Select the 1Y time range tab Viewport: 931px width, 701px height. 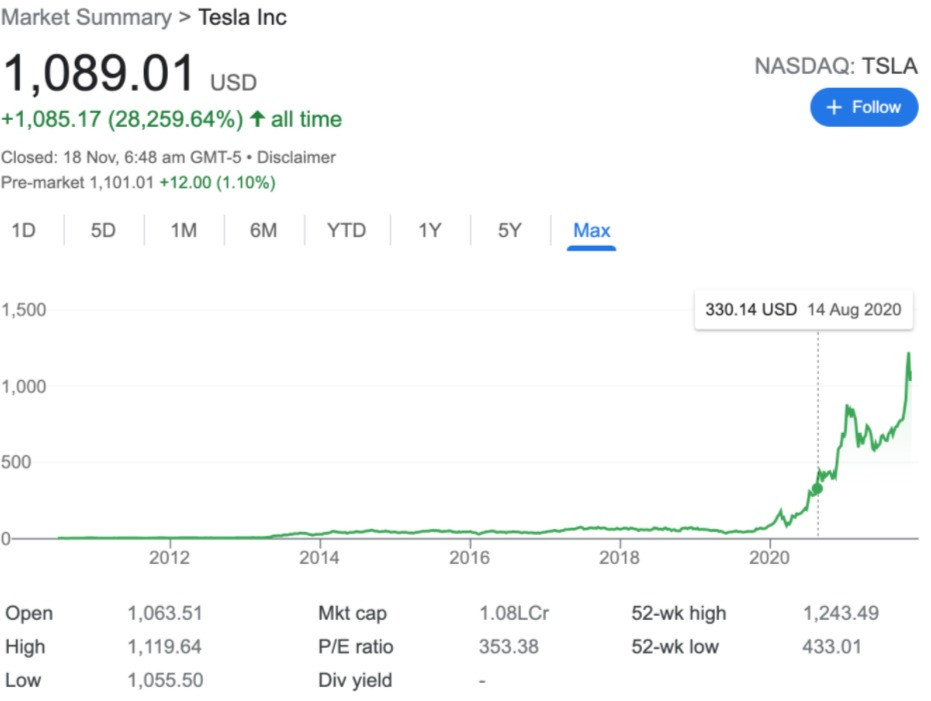pos(430,230)
